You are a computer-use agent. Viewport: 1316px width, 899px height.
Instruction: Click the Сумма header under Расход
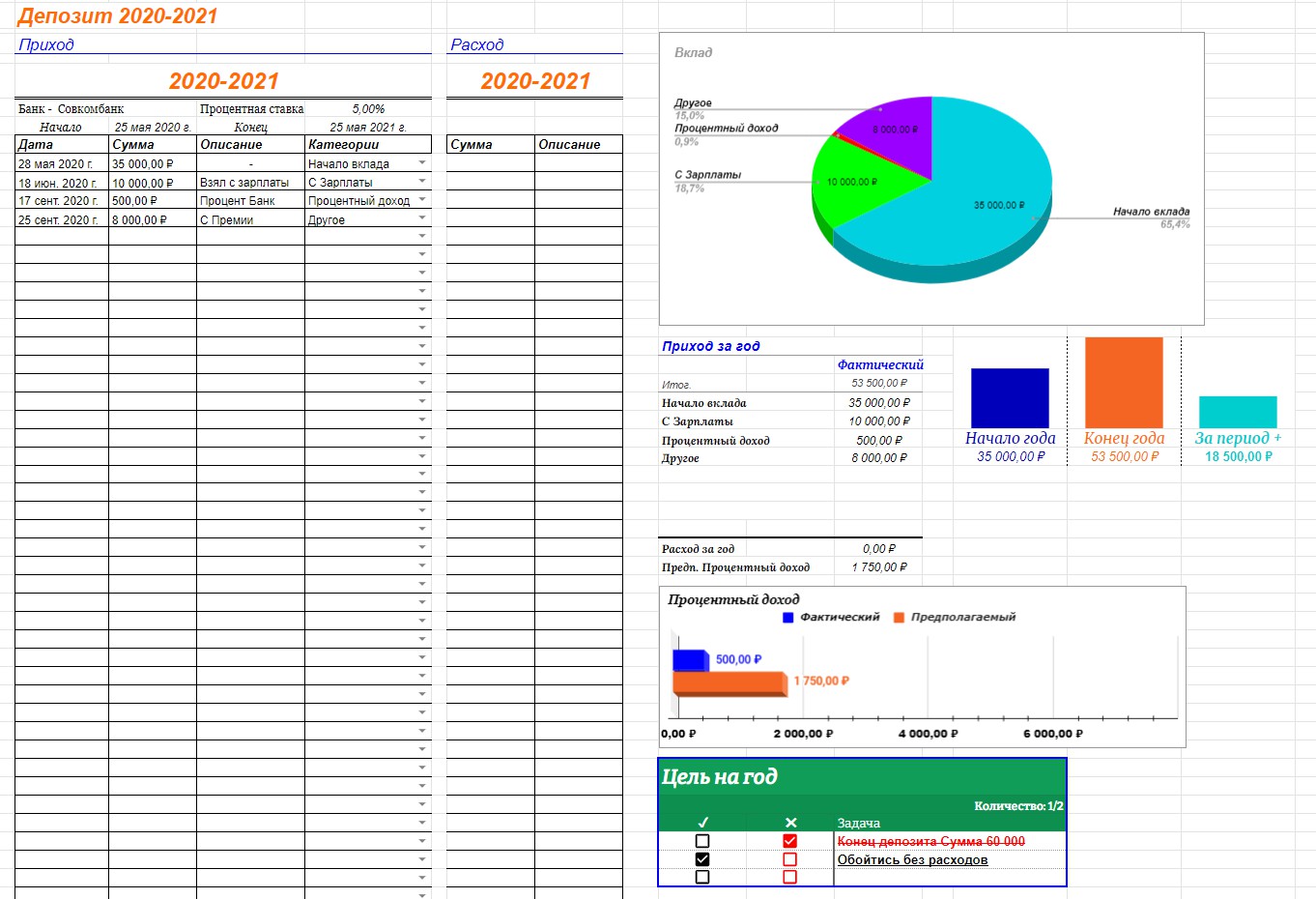pyautogui.click(x=490, y=144)
